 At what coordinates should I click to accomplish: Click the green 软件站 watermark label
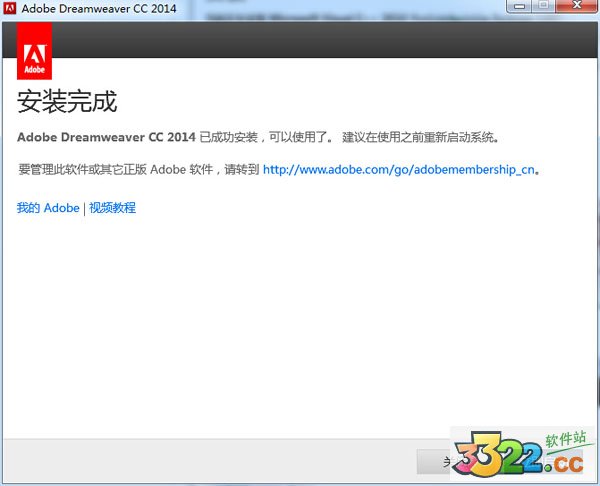point(563,440)
